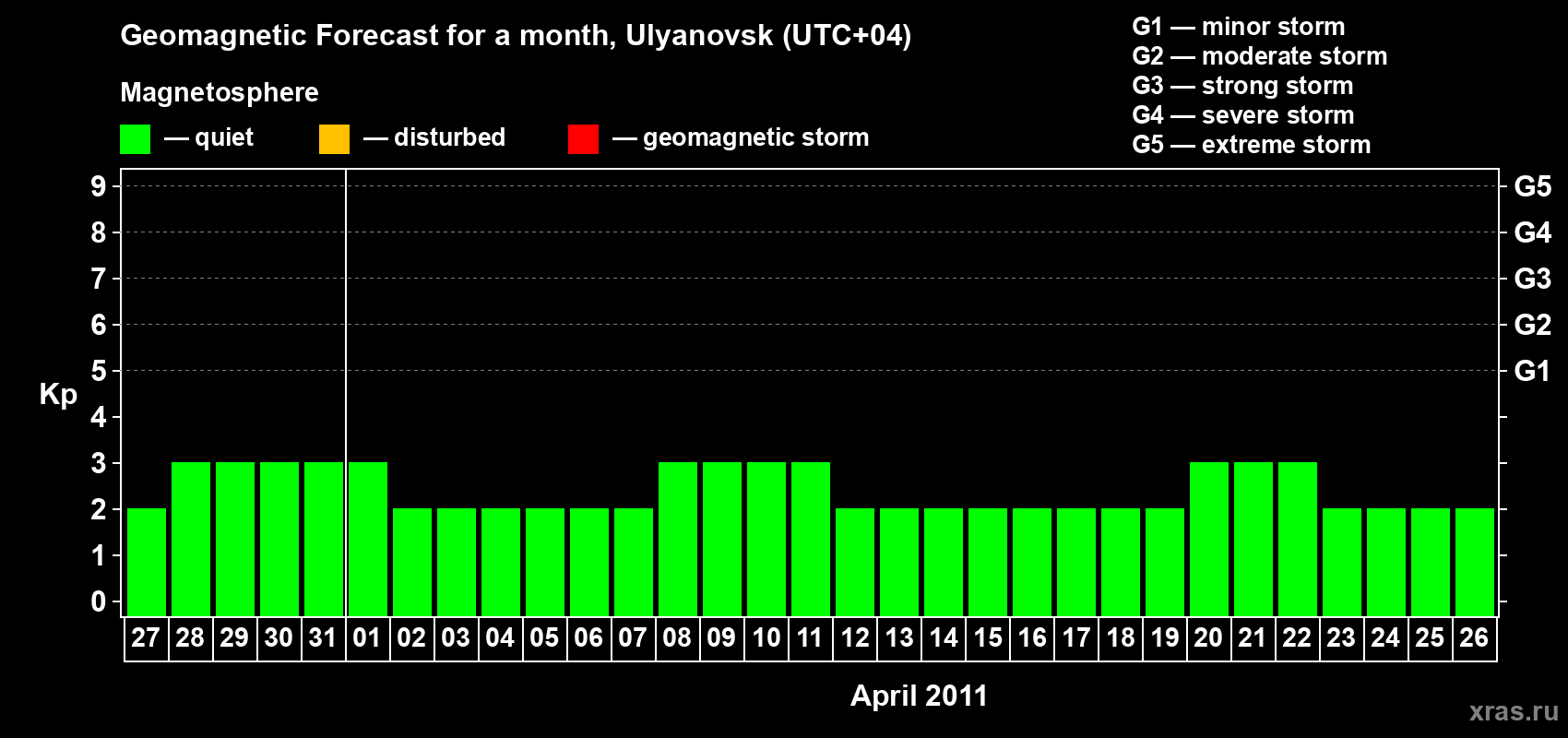Image resolution: width=1568 pixels, height=738 pixels.
Task: Click the green bar for day 21
Action: pos(1253,539)
